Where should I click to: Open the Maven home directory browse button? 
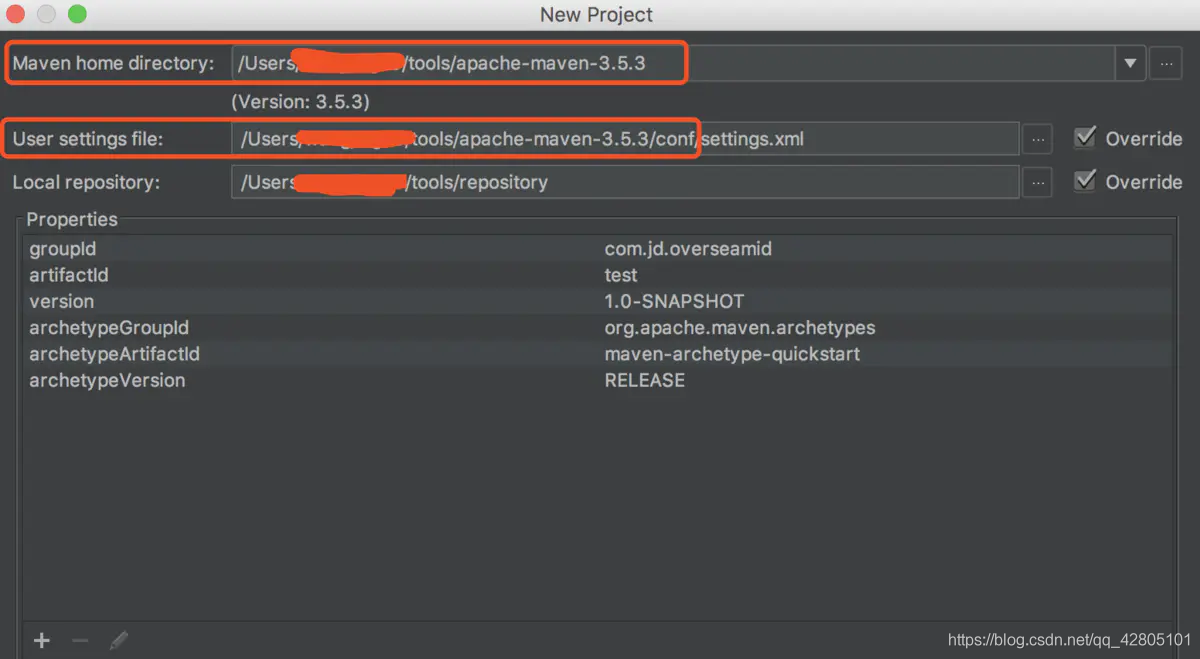click(x=1165, y=62)
